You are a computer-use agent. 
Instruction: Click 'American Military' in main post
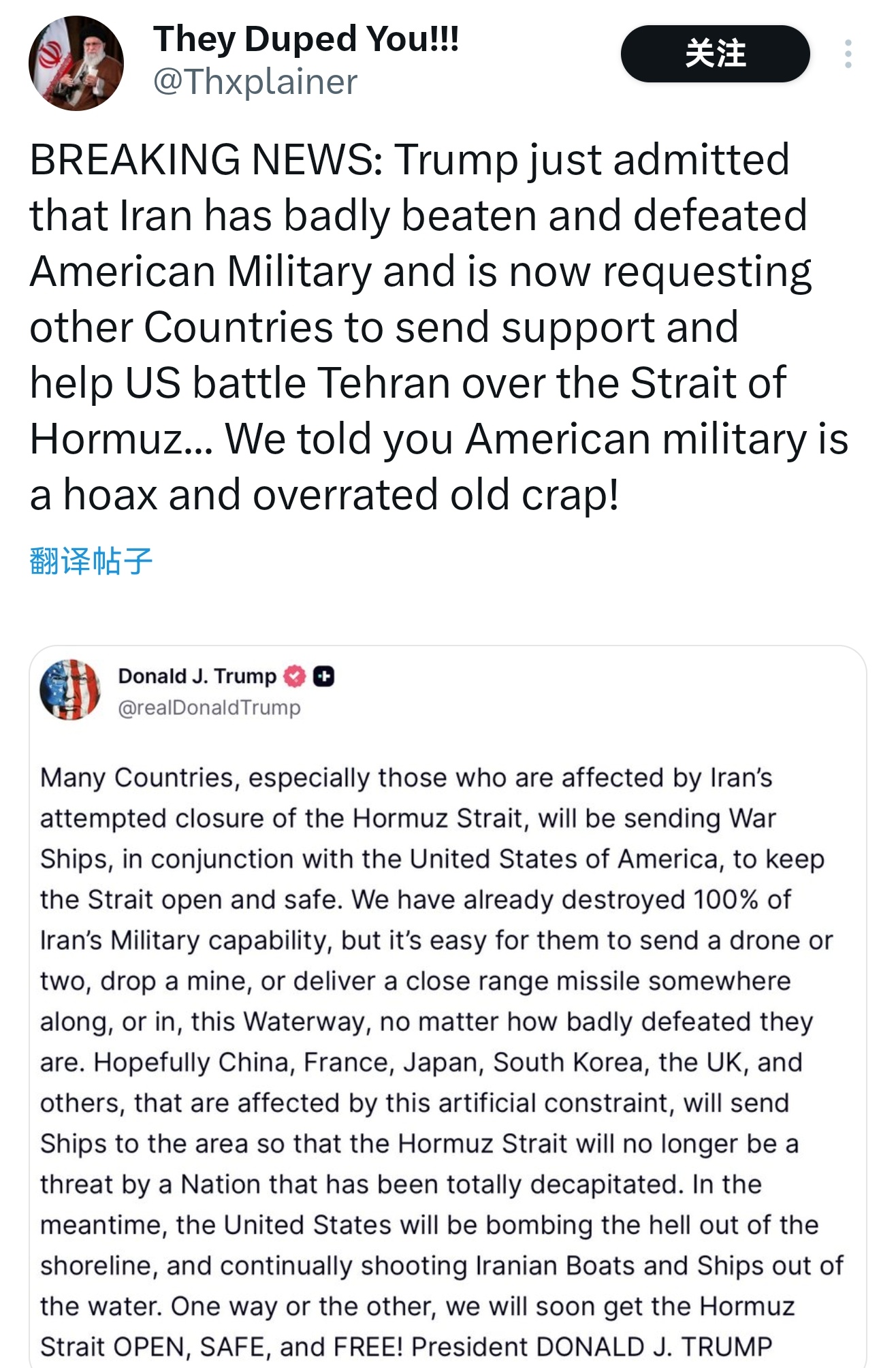201,272
